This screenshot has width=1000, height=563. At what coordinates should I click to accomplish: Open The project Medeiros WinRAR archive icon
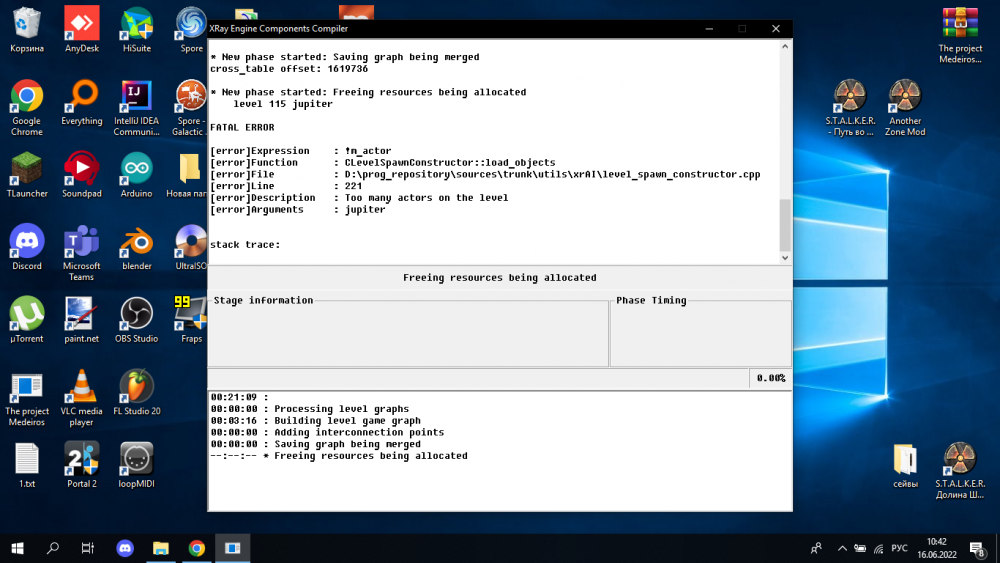pyautogui.click(x=960, y=35)
